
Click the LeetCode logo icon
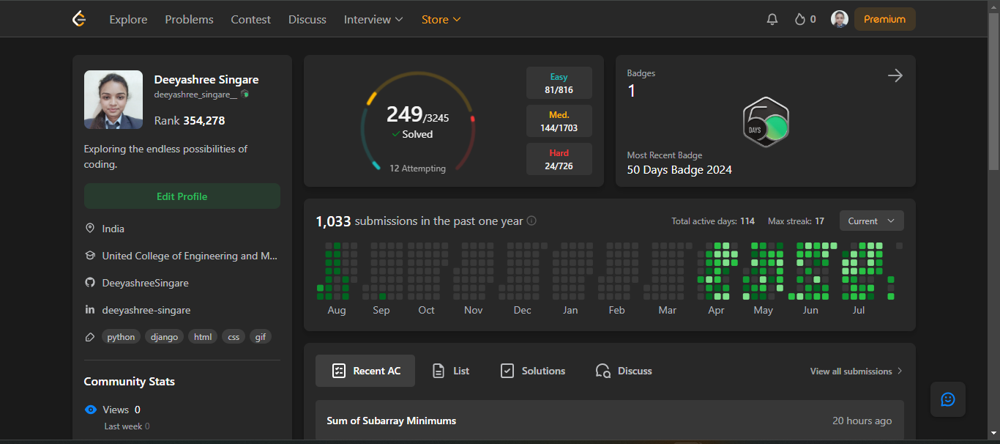tap(80, 19)
